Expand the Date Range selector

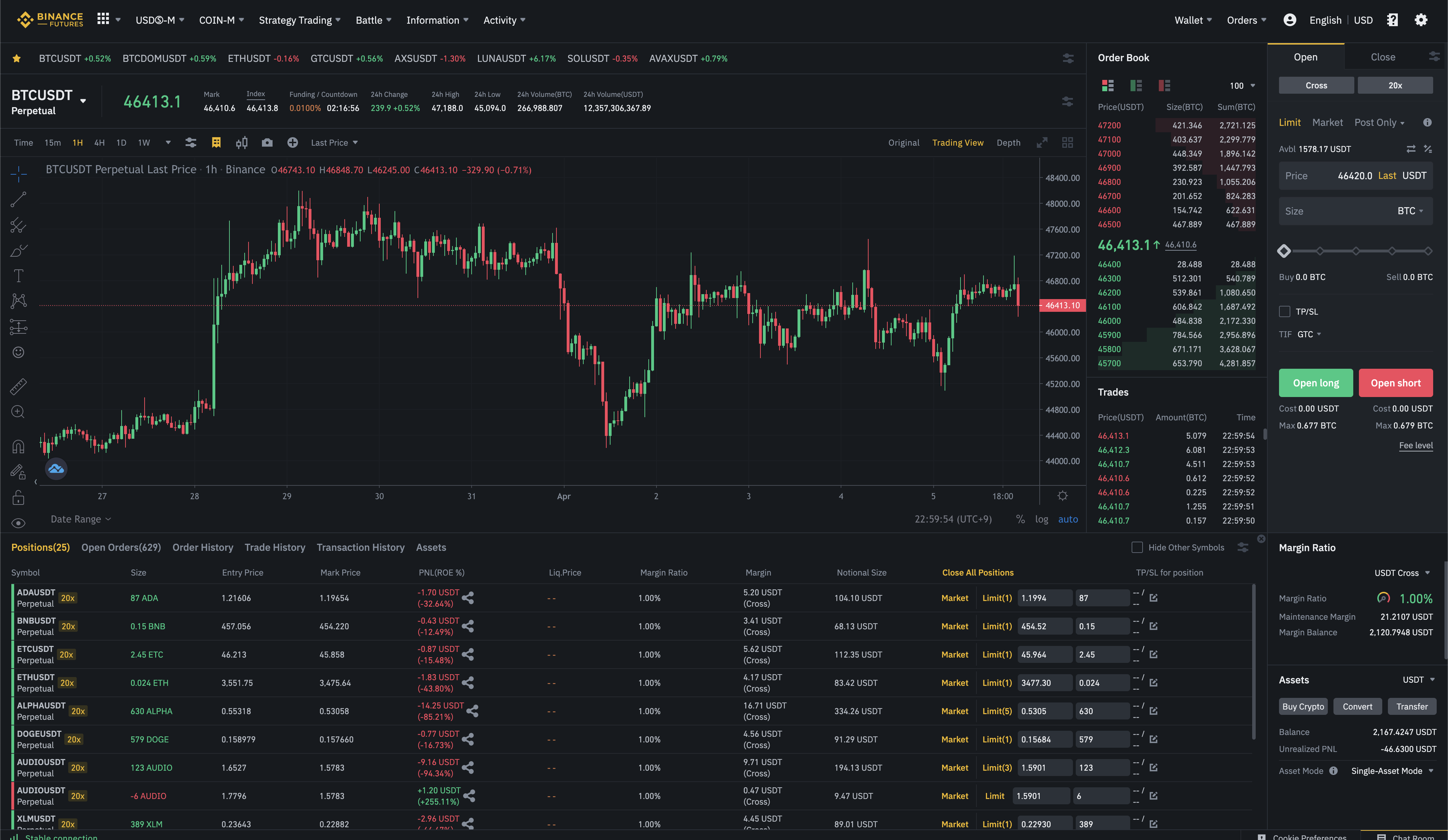81,519
